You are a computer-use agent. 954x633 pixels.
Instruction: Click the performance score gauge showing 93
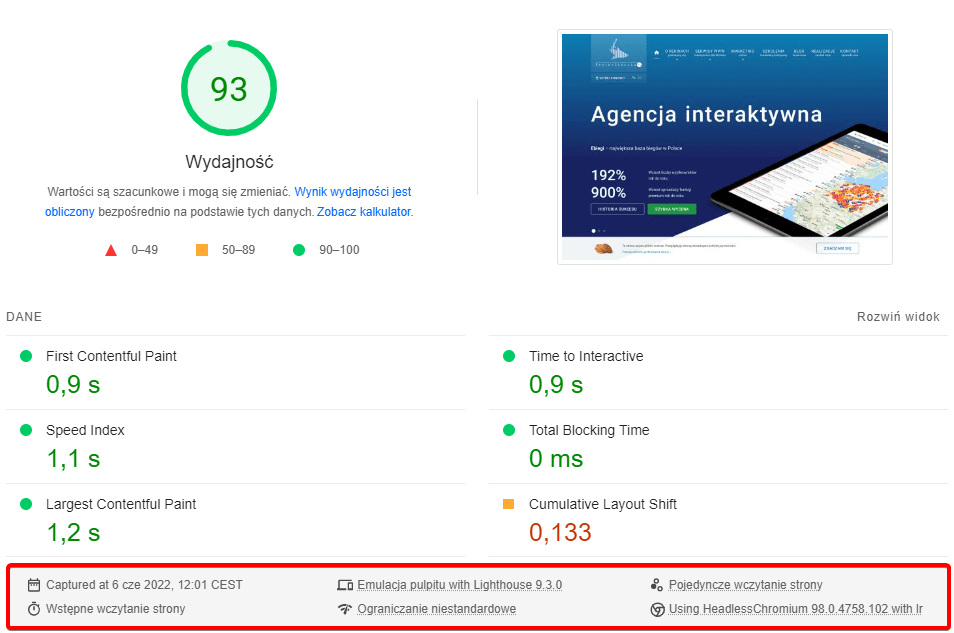pyautogui.click(x=228, y=89)
